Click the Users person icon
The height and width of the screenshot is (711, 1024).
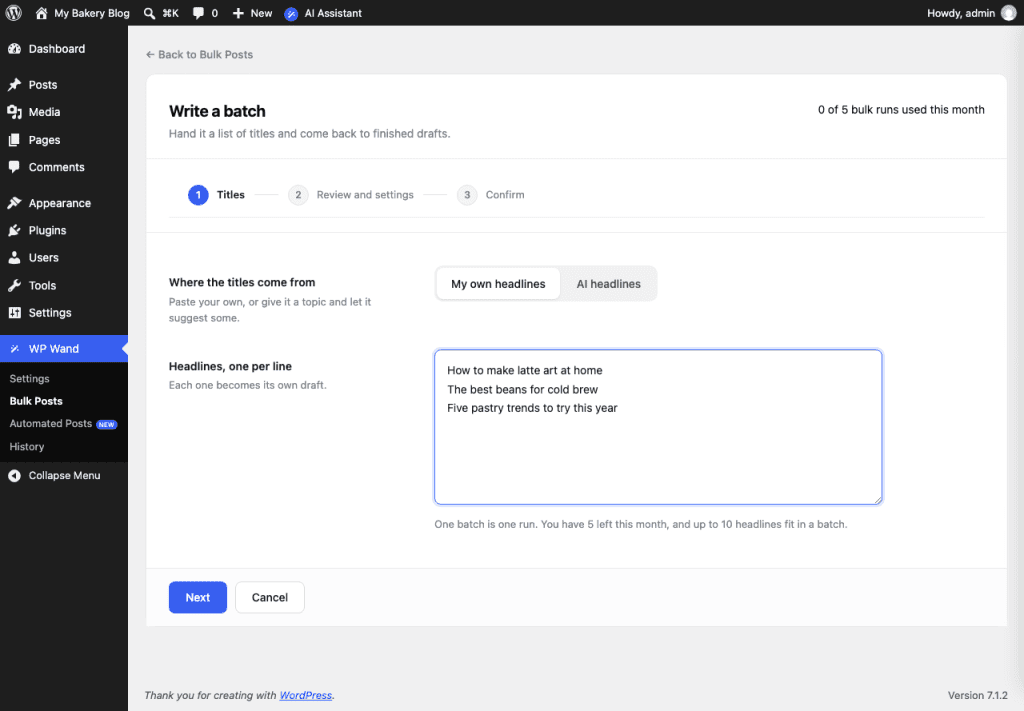(14, 258)
